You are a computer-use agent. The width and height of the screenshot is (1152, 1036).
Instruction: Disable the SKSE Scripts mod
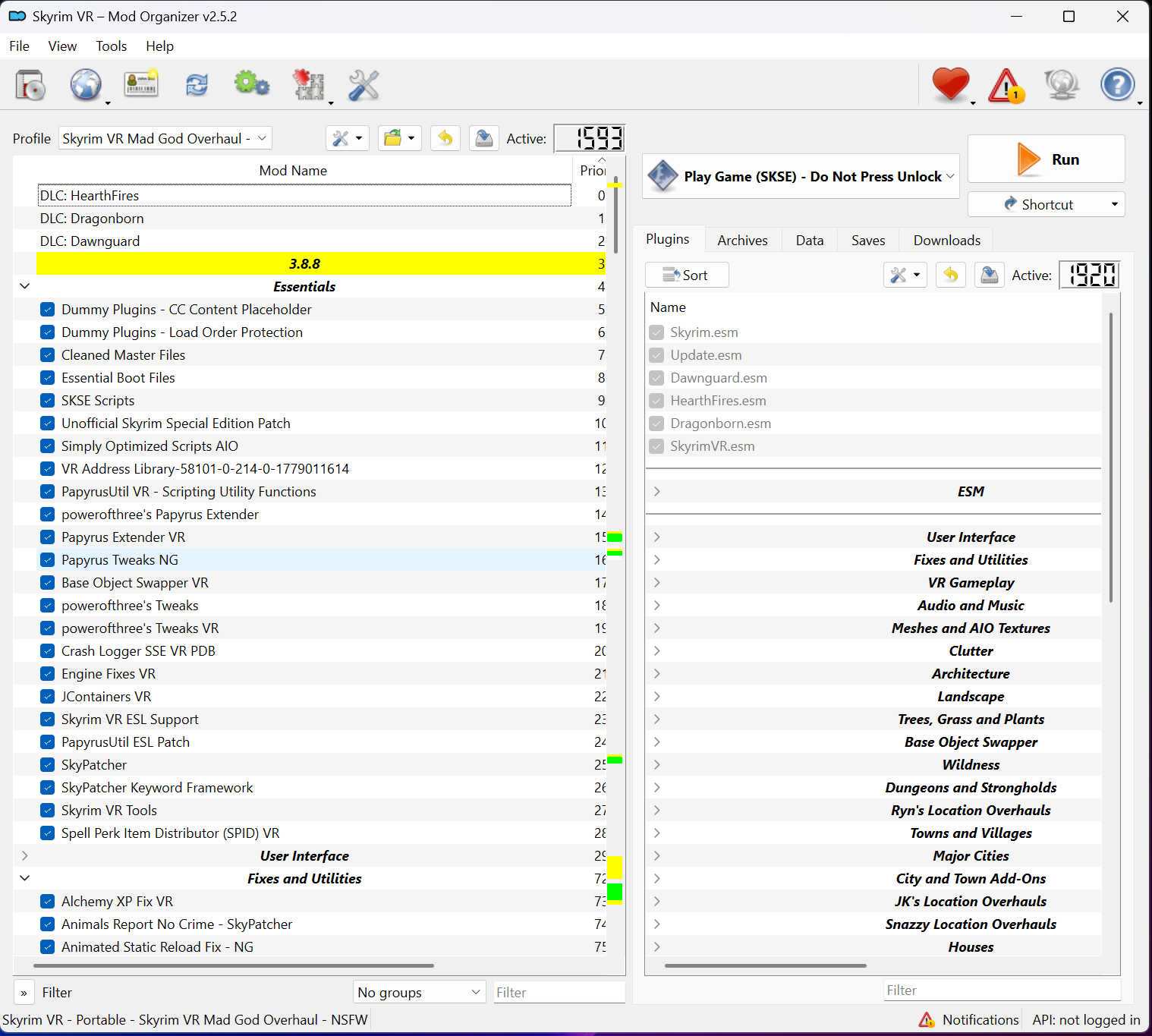[x=47, y=401]
